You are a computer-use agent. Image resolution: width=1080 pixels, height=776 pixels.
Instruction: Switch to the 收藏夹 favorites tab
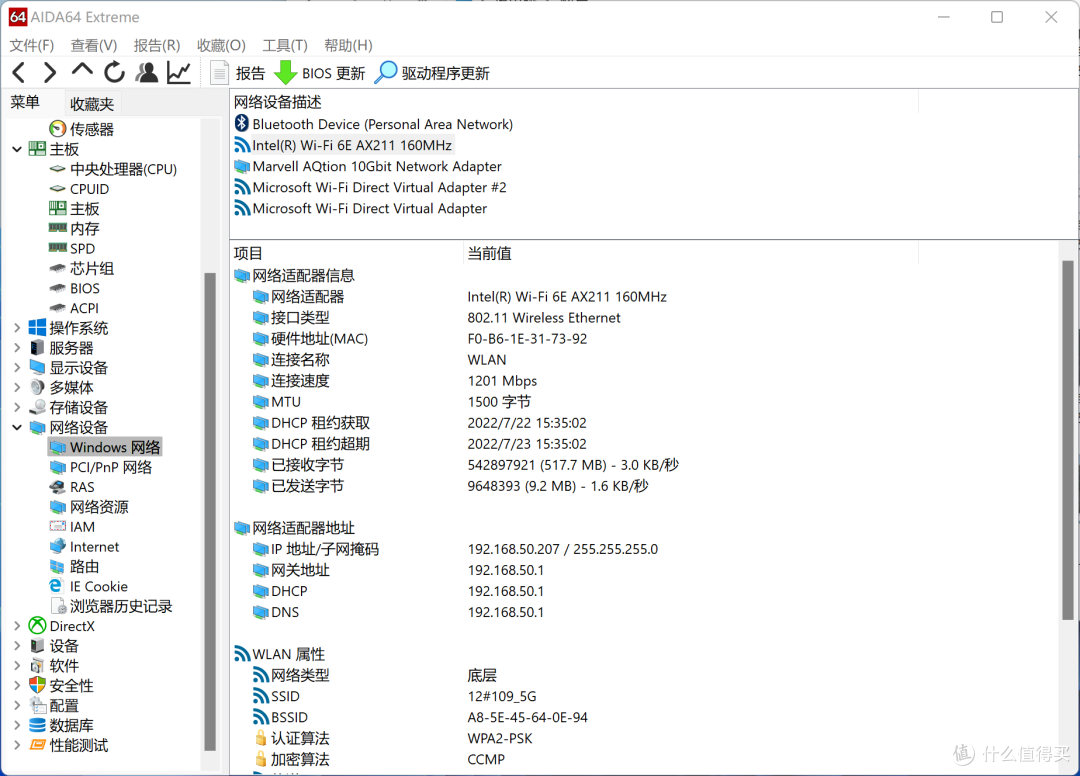pos(92,104)
